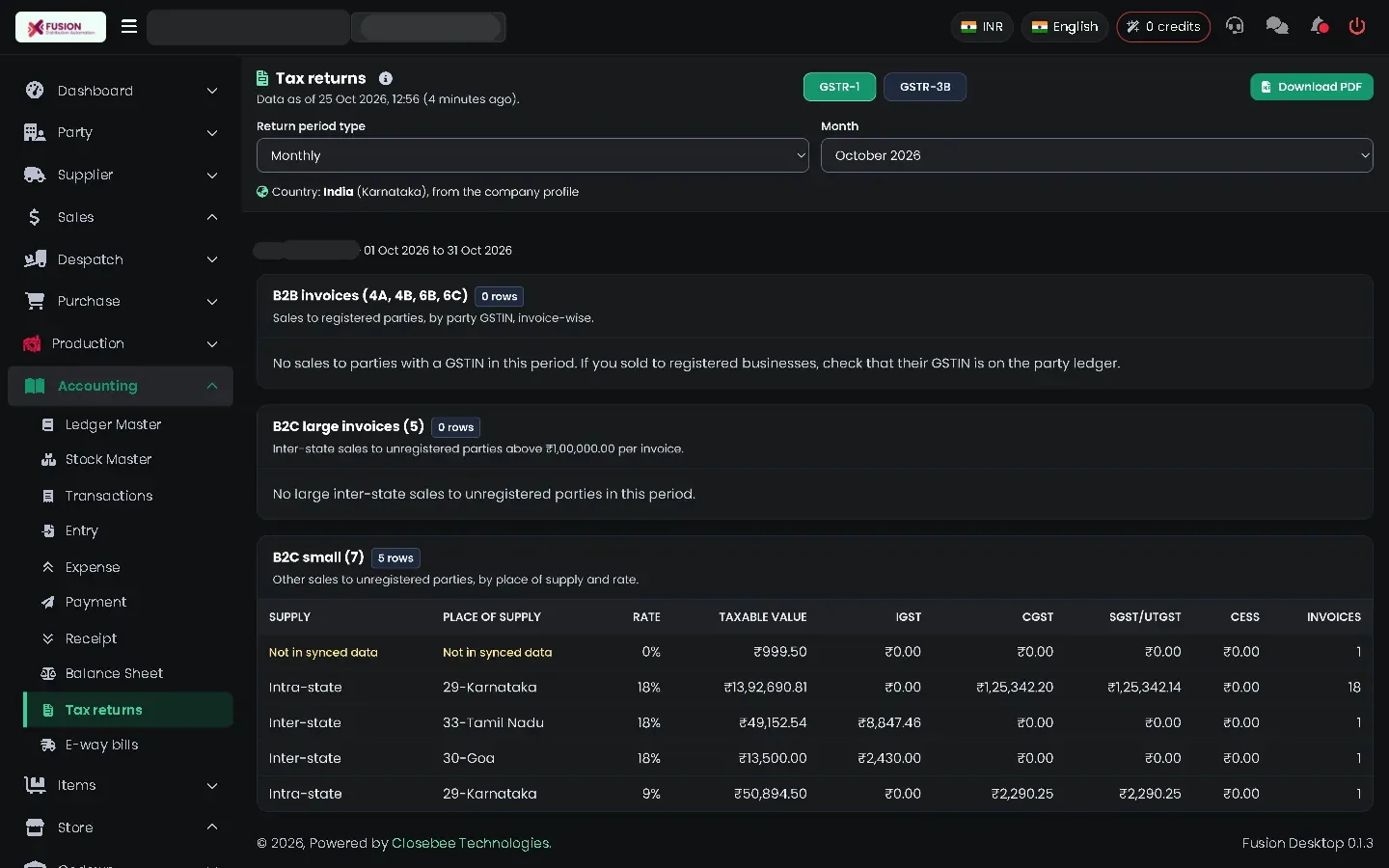Expand the Dashboard sidebar menu

(x=121, y=91)
